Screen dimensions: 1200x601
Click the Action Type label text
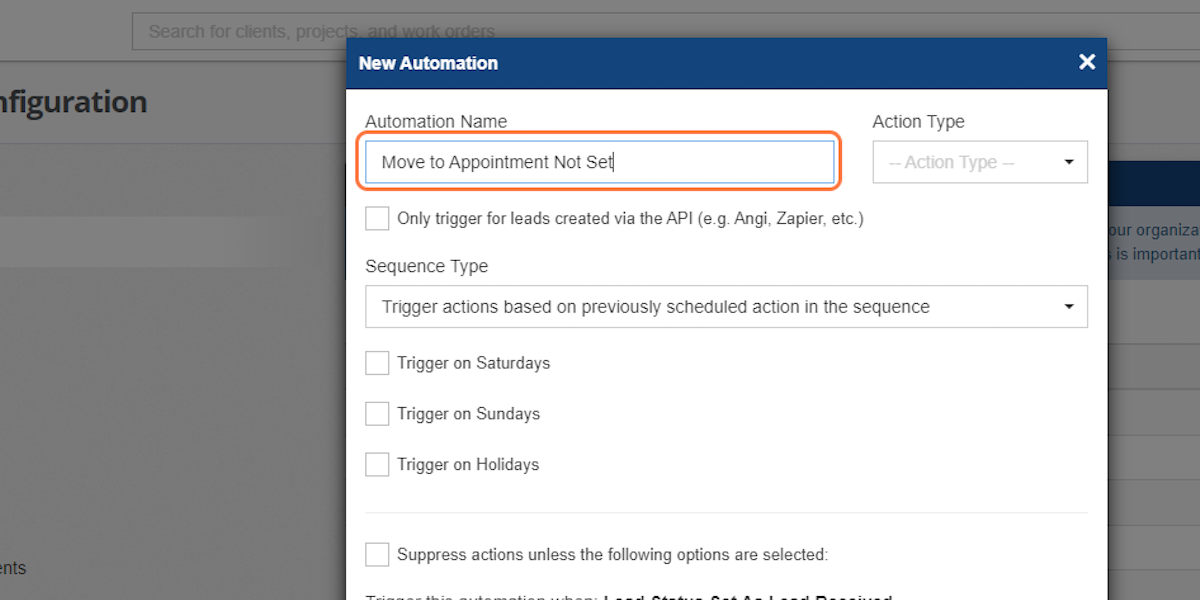tap(918, 121)
